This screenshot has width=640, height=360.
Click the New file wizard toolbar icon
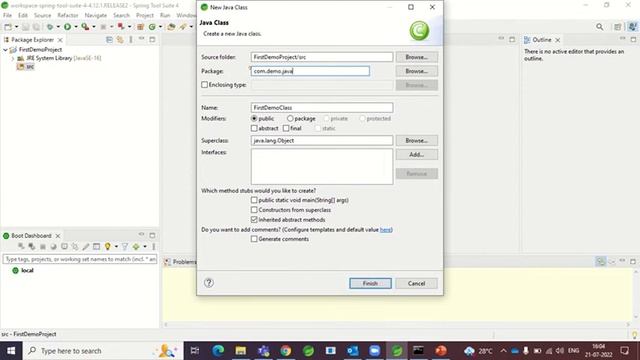[x=8, y=27]
